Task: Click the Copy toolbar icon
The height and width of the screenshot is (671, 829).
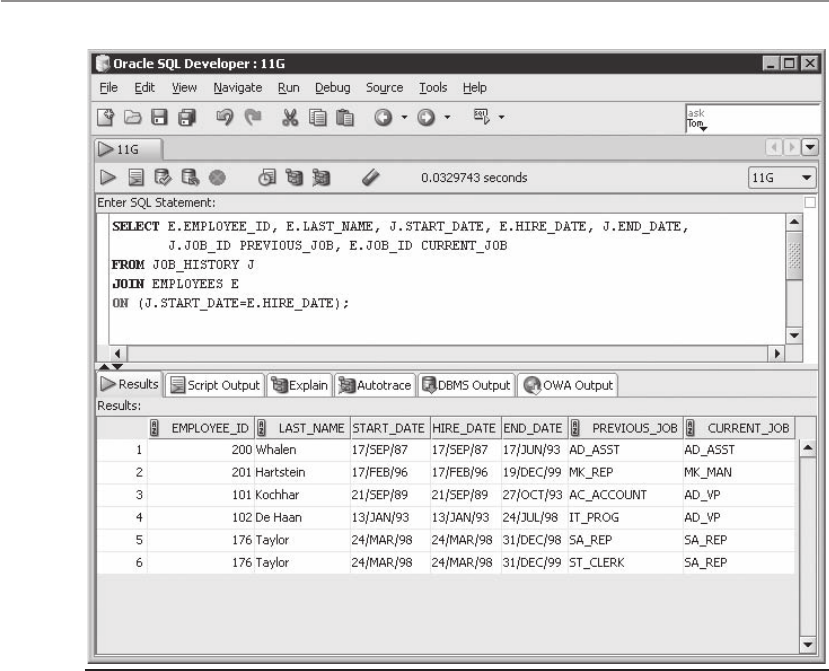Action: tap(317, 117)
